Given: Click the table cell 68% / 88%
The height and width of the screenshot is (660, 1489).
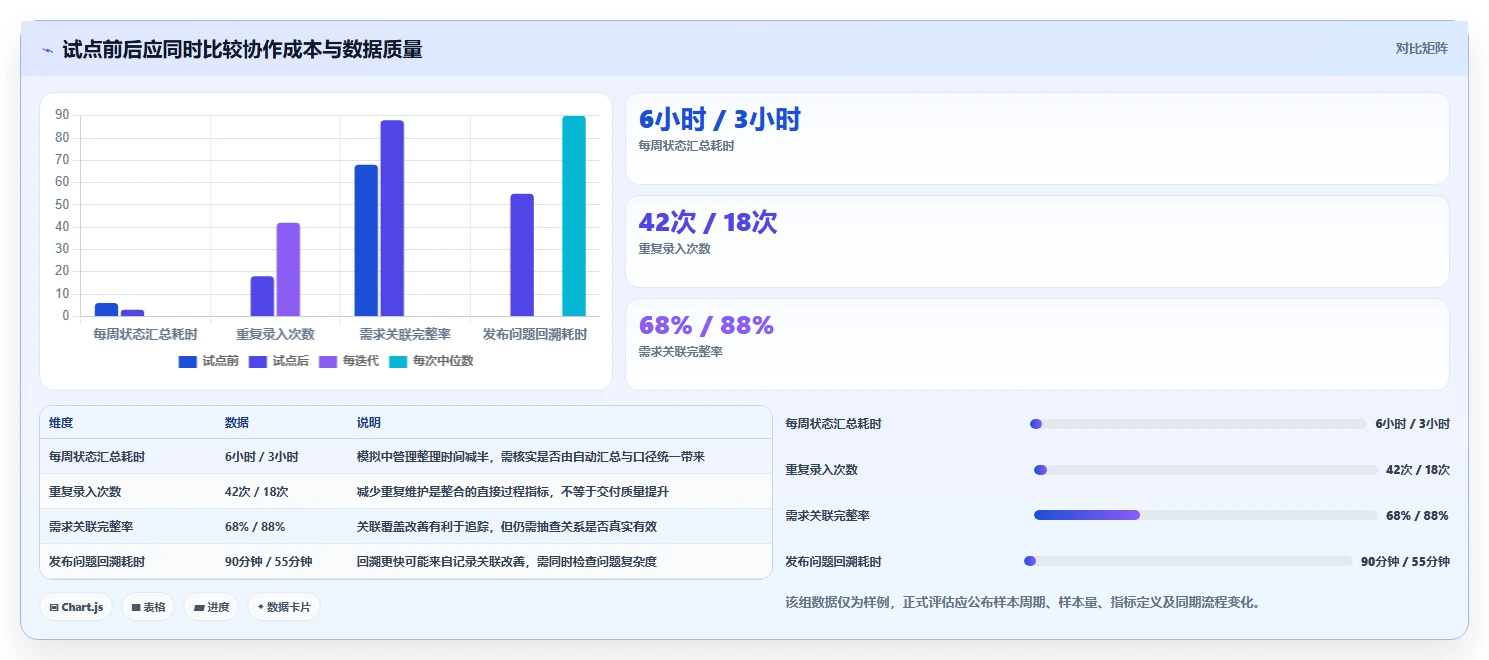Looking at the screenshot, I should [255, 526].
